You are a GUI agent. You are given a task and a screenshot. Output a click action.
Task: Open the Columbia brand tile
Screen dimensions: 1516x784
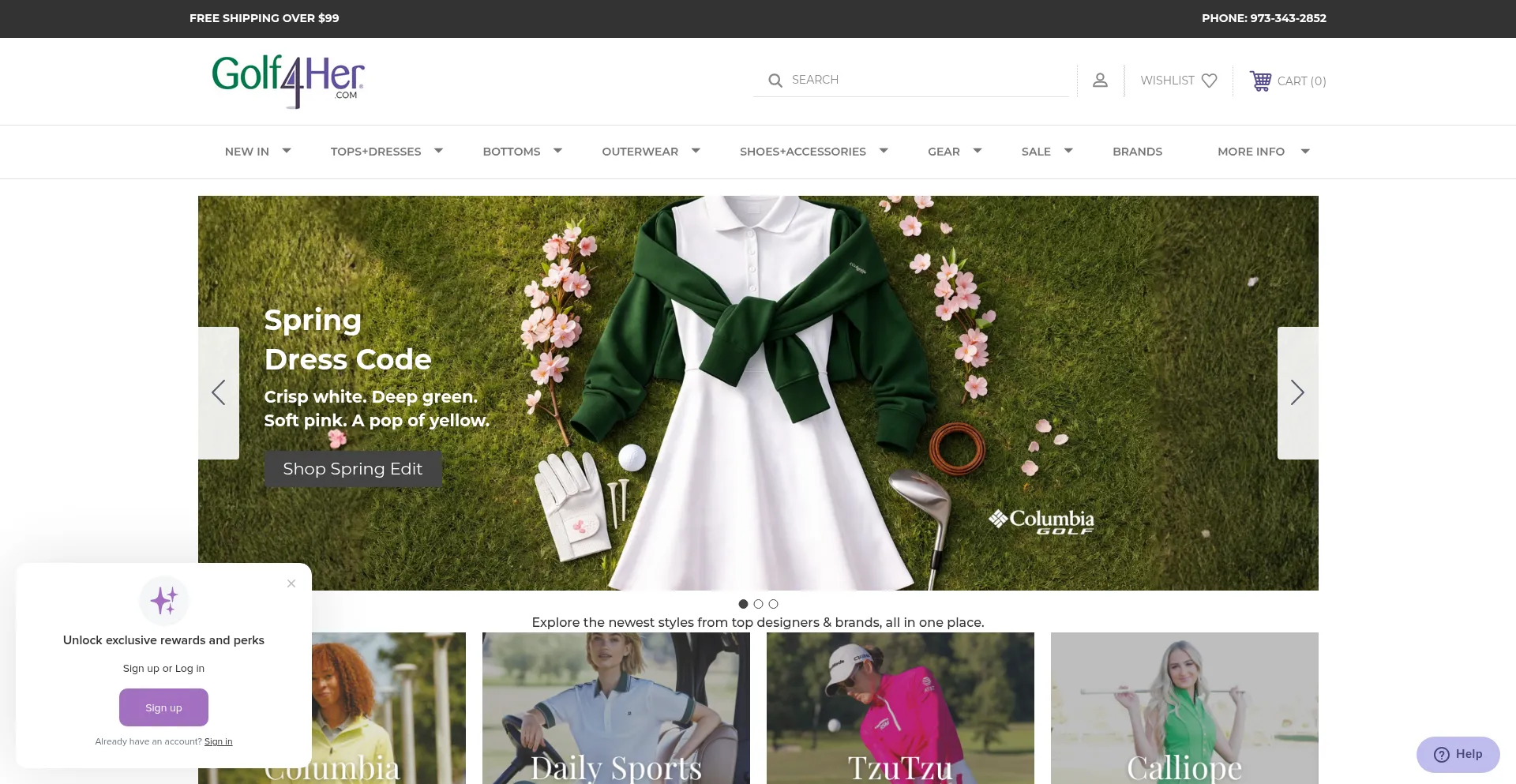point(388,708)
